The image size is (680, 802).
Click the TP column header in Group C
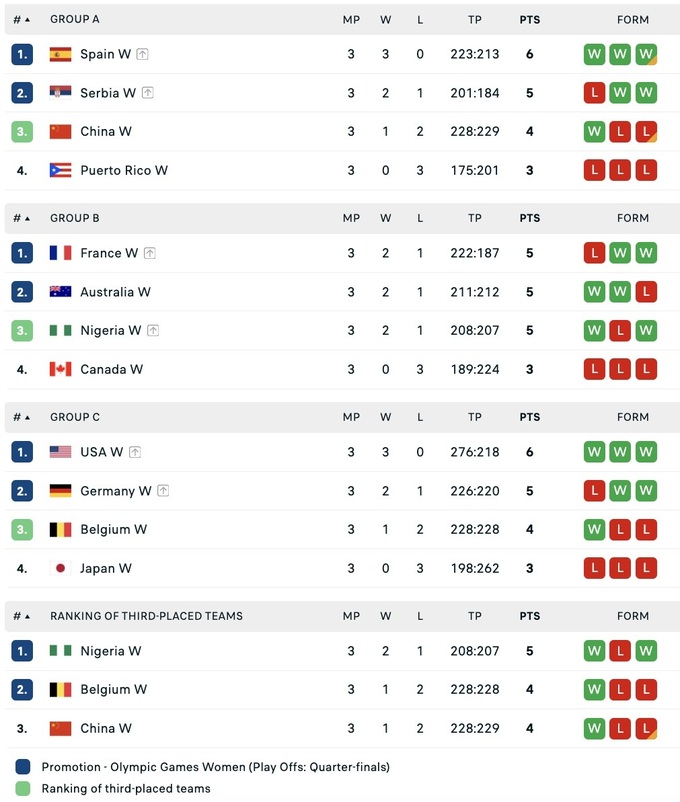(x=475, y=417)
